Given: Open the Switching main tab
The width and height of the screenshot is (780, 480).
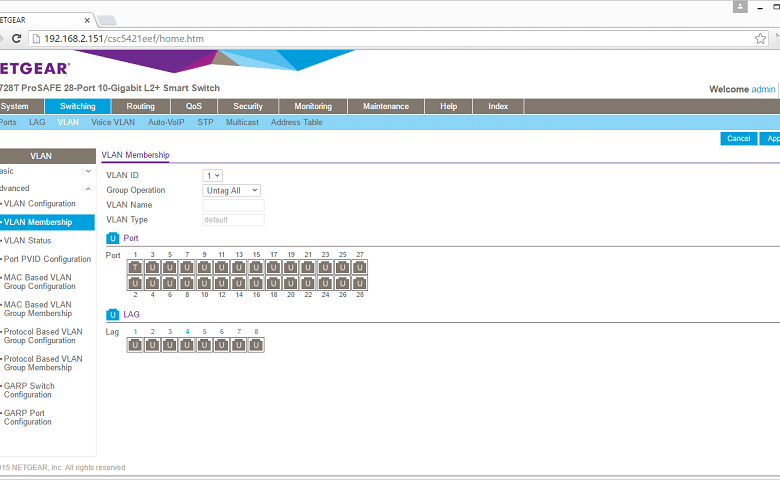Looking at the screenshot, I should pos(78,106).
